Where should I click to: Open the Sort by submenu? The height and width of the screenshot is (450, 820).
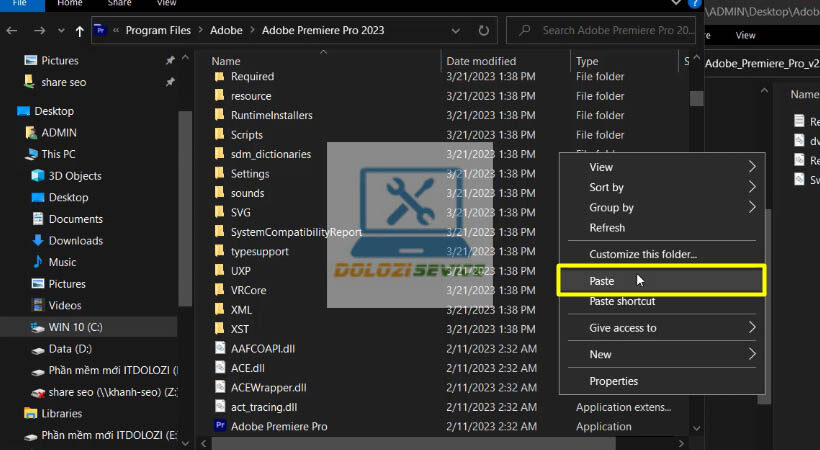[x=662, y=187]
